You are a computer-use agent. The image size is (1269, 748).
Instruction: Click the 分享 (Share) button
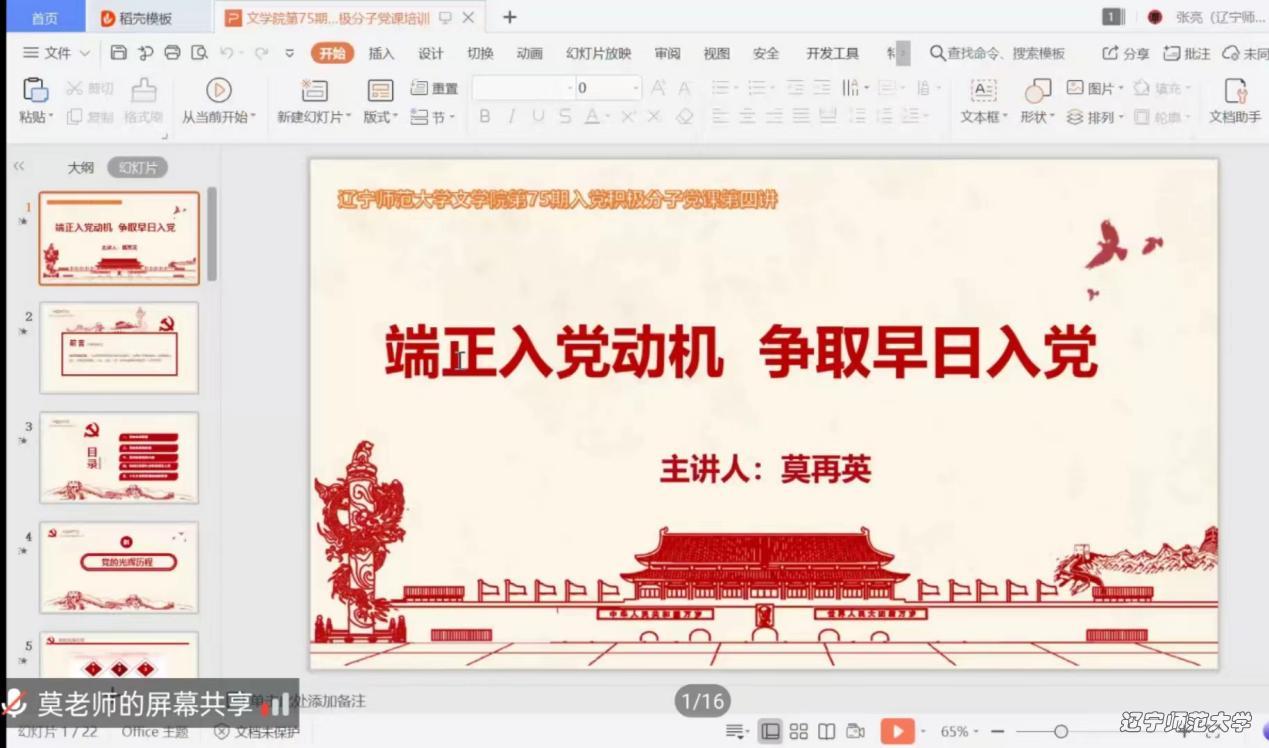click(x=1124, y=52)
